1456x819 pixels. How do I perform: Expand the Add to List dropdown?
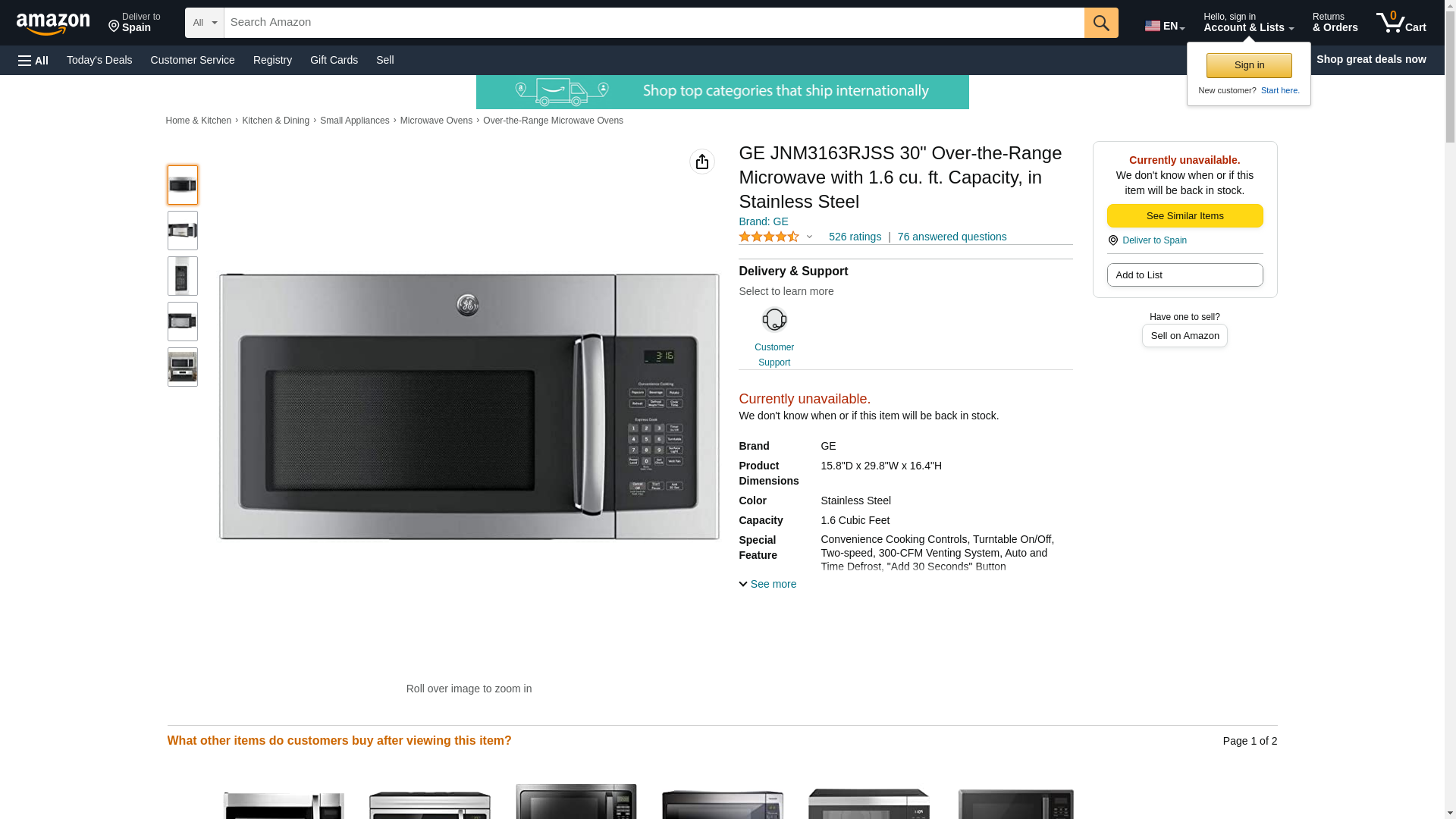click(1185, 275)
